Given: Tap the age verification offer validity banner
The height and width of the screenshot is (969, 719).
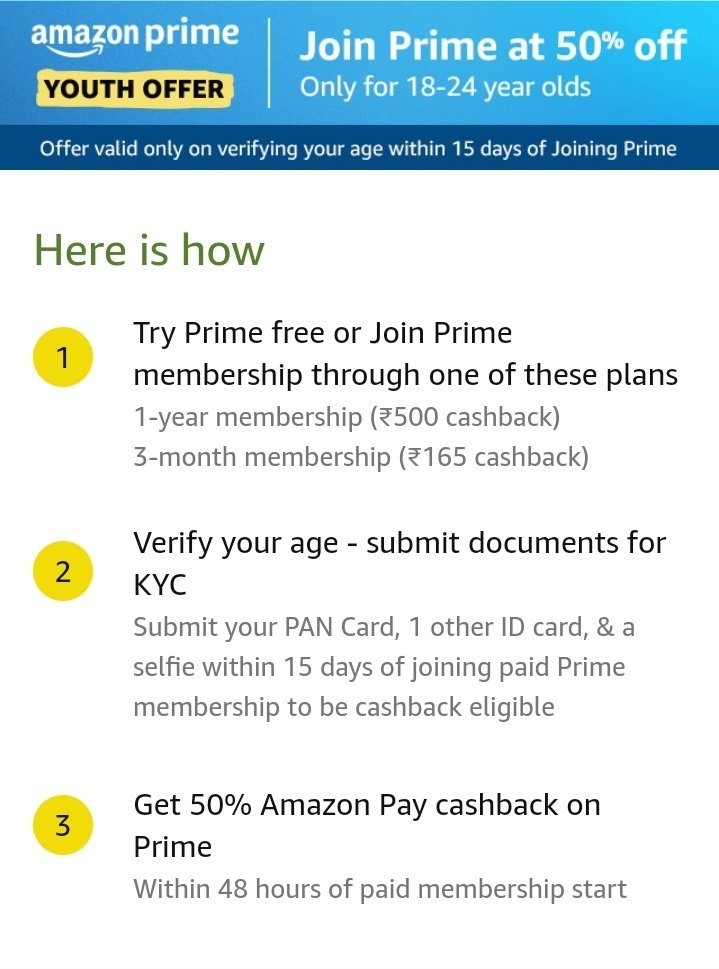Looking at the screenshot, I should click(359, 148).
